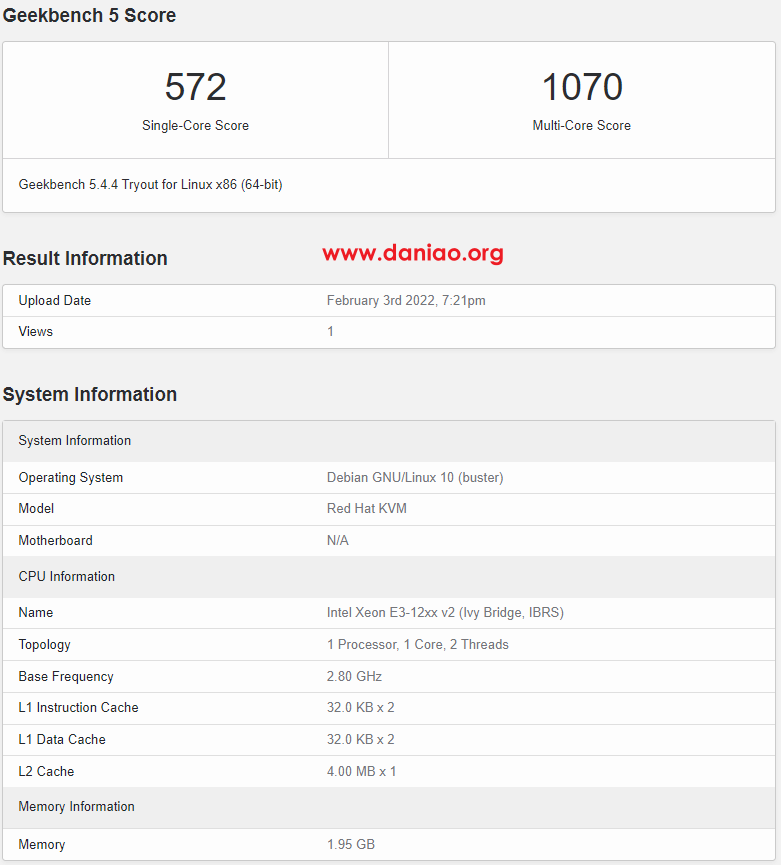Click the 'L2 Cache' row label
The height and width of the screenshot is (865, 781).
coord(46,772)
